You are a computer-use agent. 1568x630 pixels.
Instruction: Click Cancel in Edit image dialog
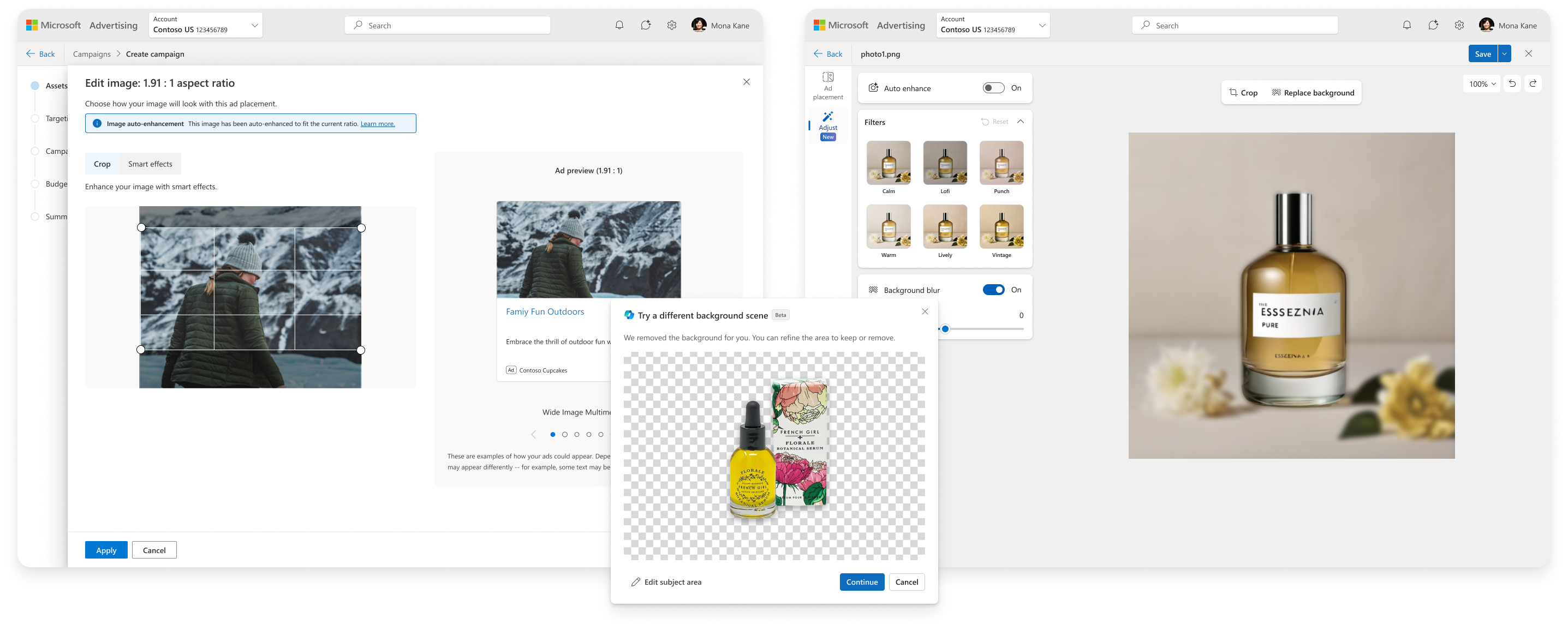154,550
